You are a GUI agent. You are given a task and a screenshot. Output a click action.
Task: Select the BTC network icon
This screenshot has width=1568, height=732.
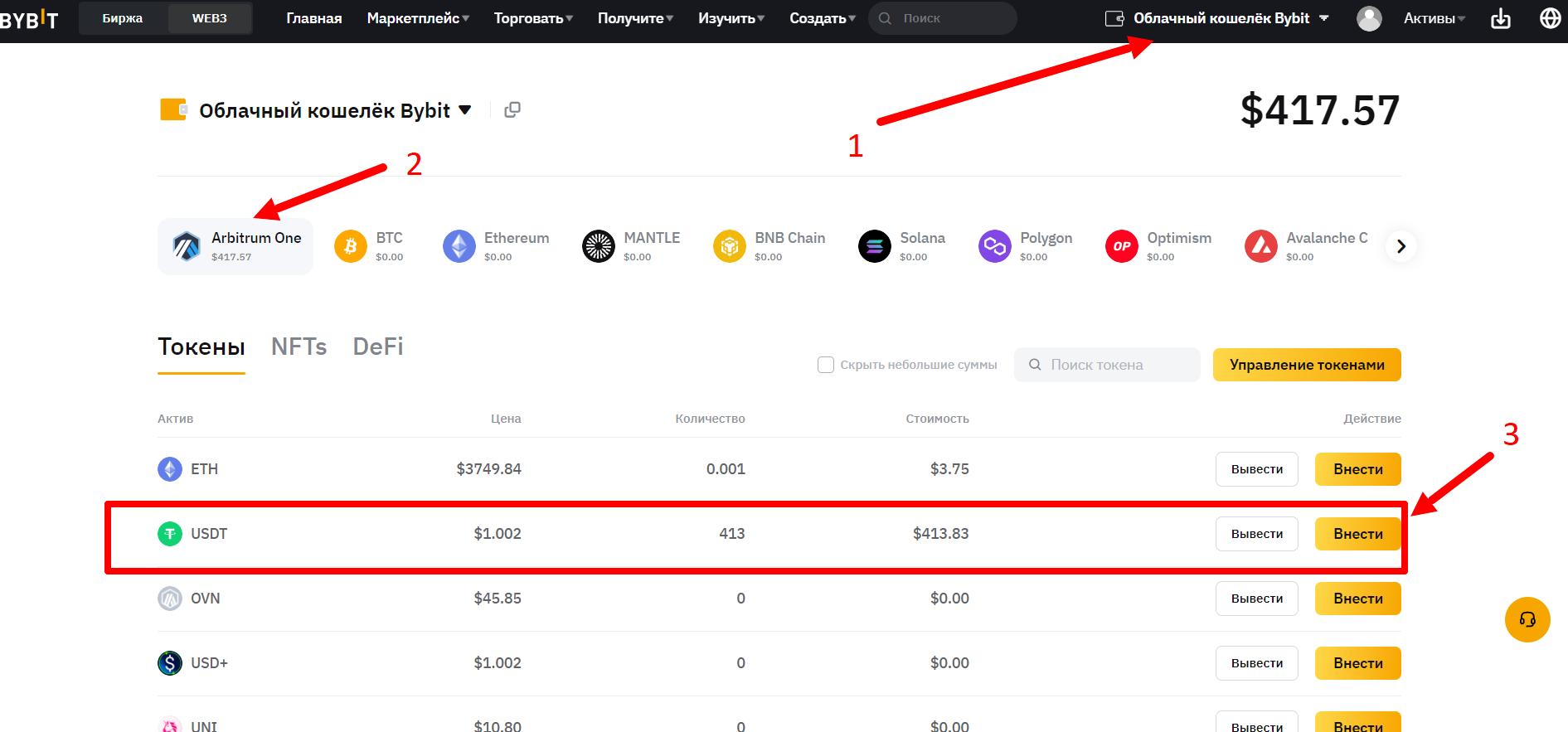coord(350,246)
